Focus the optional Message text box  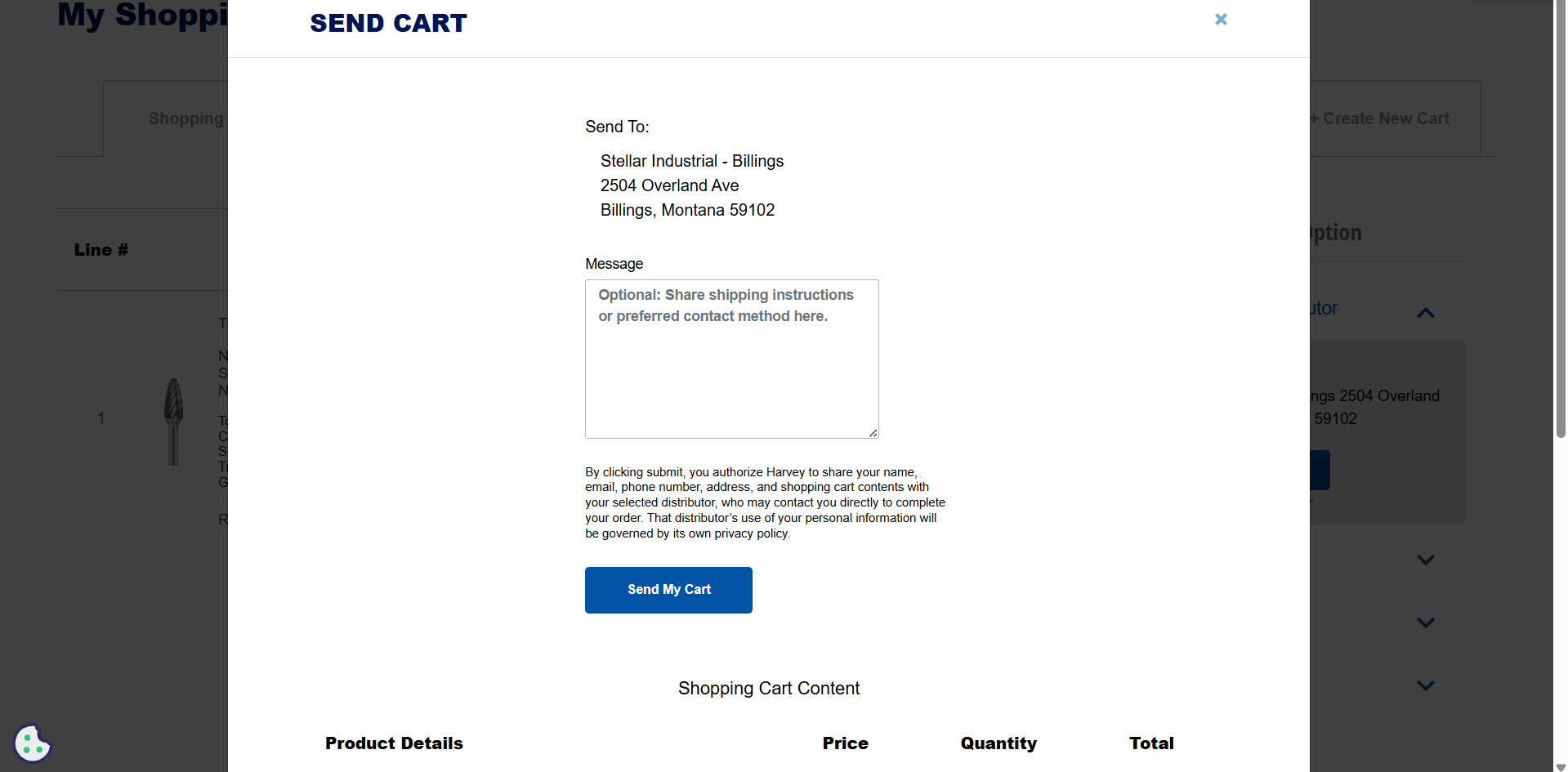[x=731, y=359]
